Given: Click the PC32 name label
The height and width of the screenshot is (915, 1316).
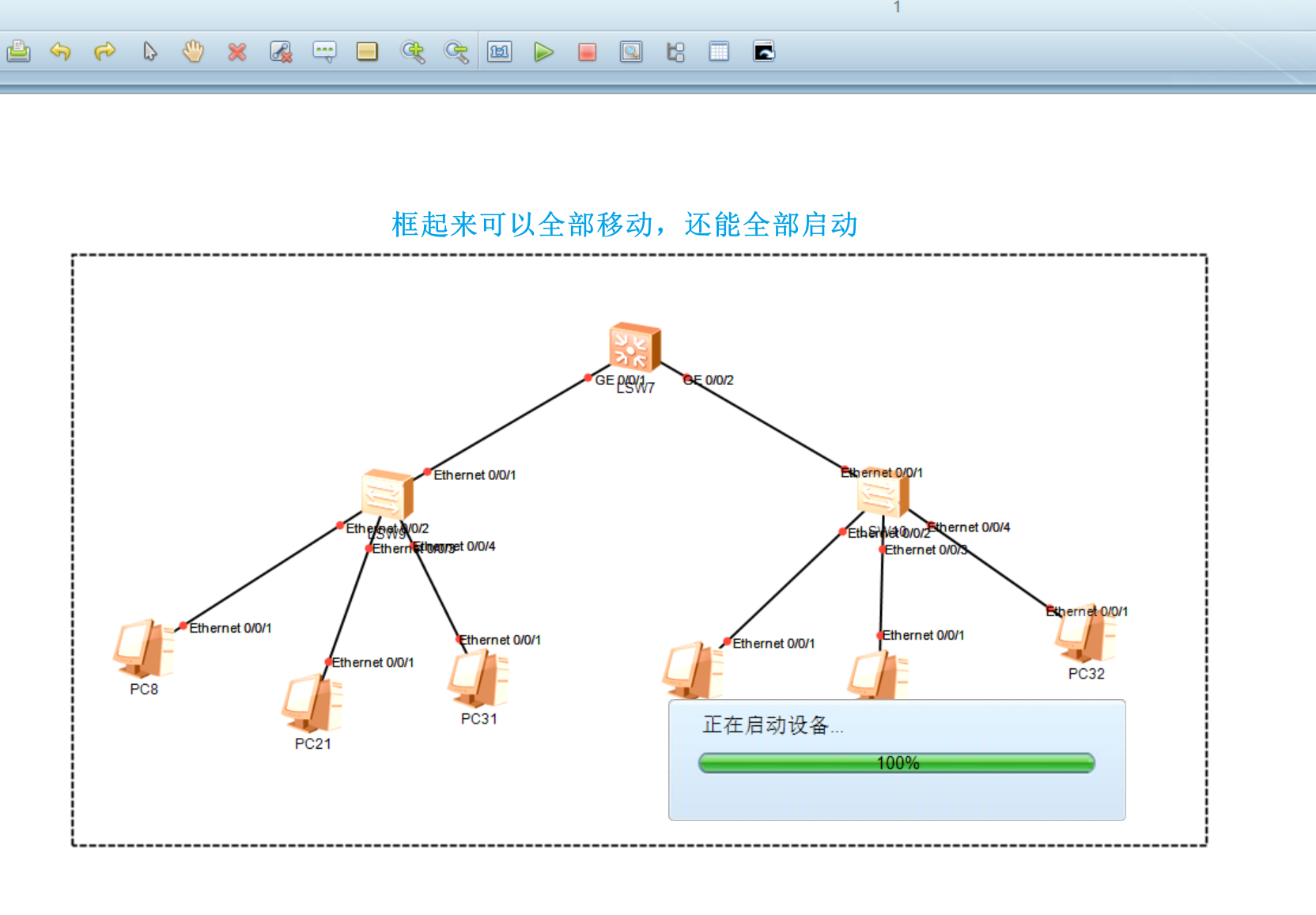Looking at the screenshot, I should point(1087,674).
